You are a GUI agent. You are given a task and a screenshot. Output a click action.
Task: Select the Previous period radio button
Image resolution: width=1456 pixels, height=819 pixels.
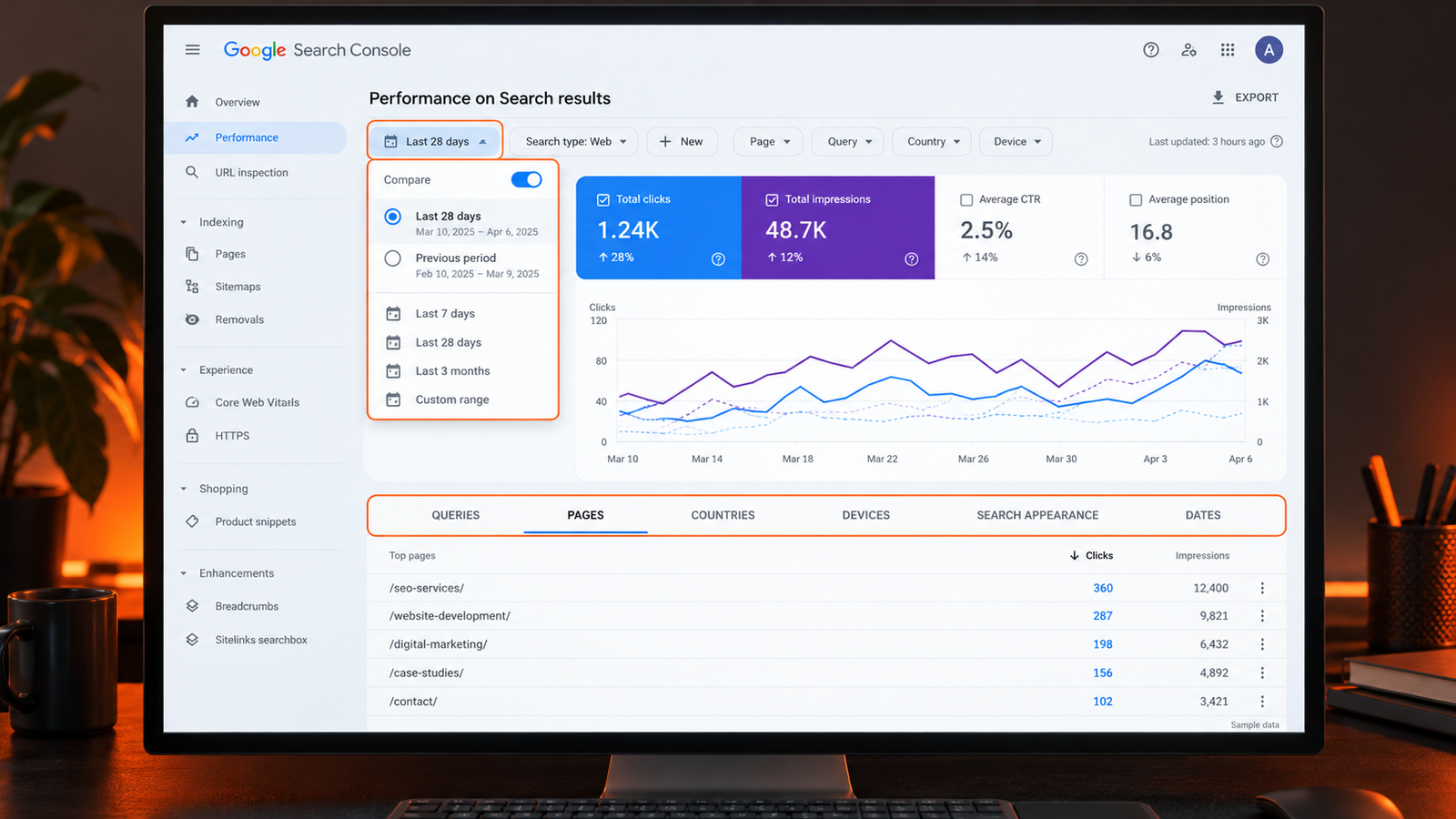click(392, 258)
